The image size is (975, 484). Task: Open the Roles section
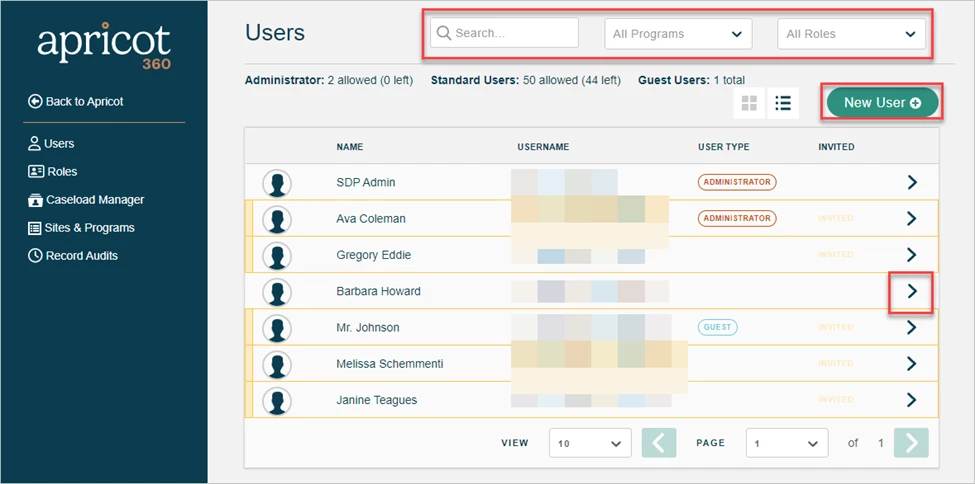click(53, 172)
